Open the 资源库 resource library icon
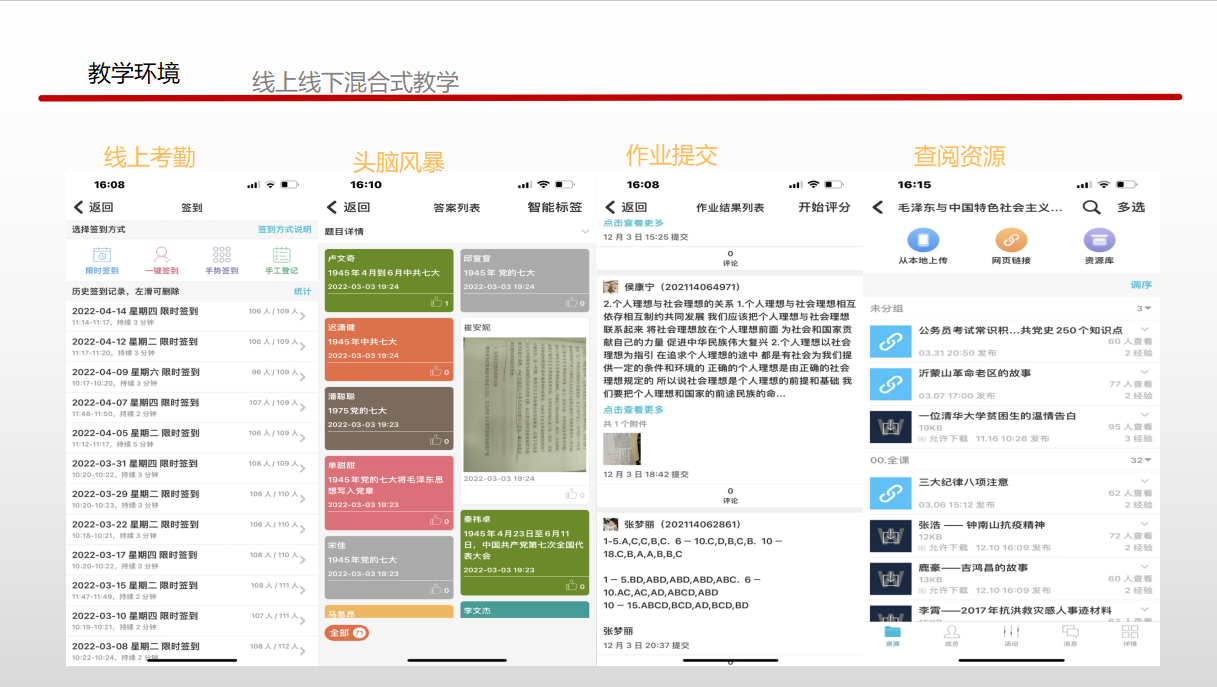 1099,241
